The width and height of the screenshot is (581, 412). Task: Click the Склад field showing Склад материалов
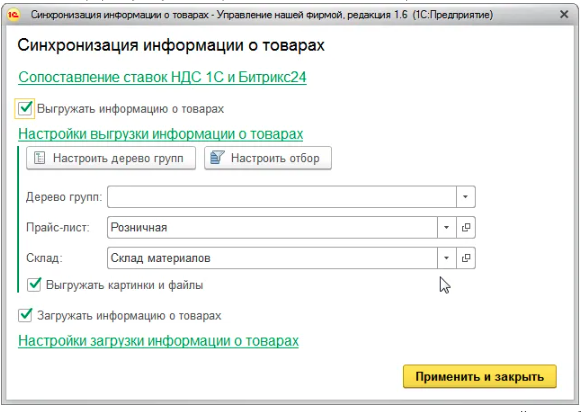272,258
